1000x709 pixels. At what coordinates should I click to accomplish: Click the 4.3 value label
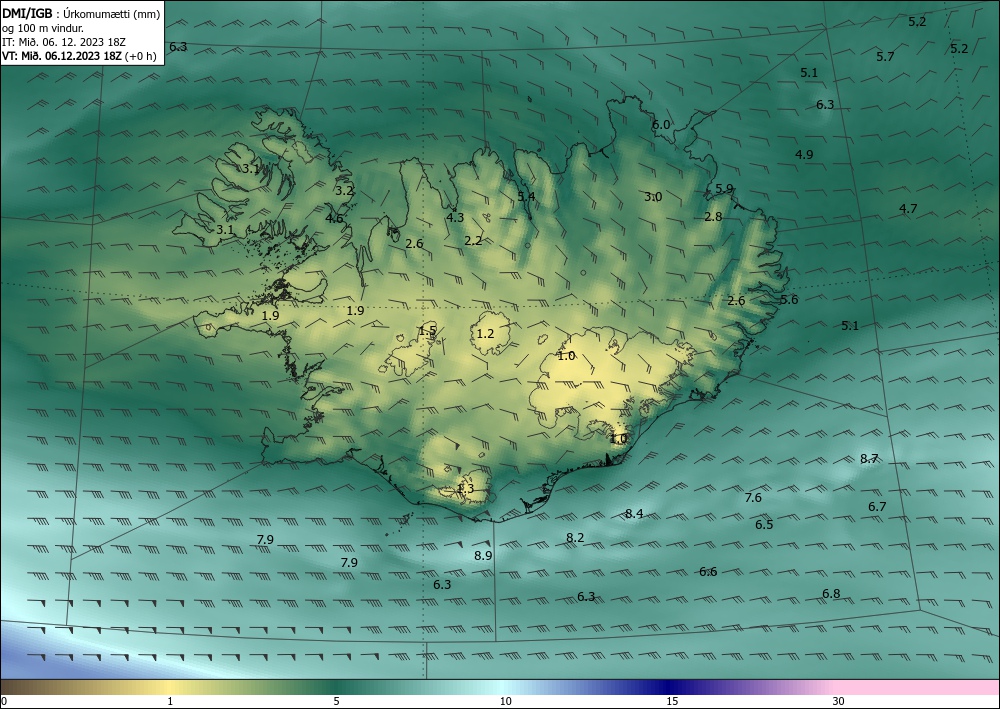click(455, 217)
